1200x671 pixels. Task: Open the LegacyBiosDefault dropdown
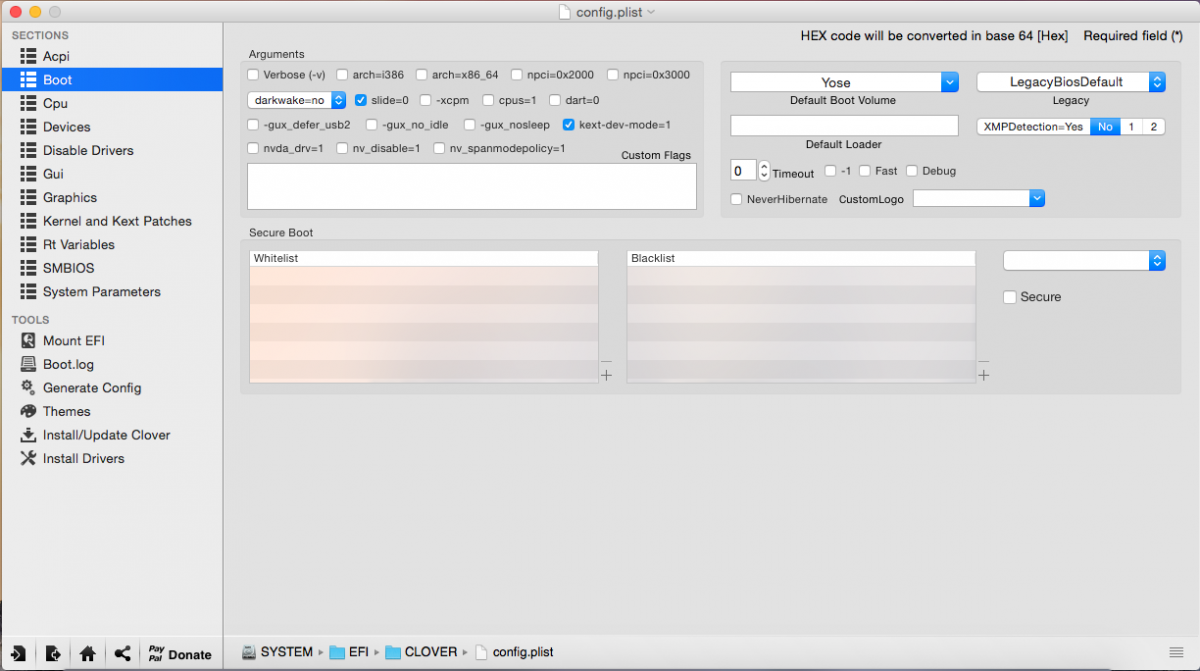(x=1157, y=82)
